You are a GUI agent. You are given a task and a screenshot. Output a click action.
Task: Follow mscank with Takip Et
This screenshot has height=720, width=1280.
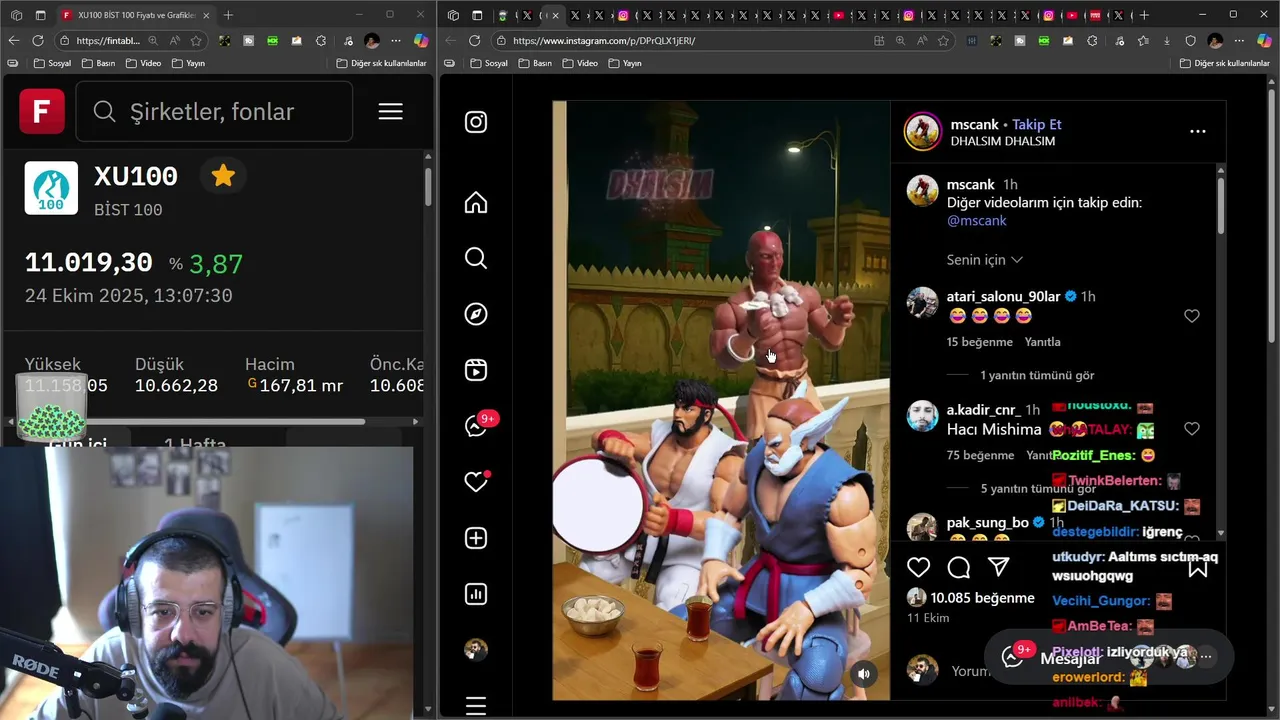pyautogui.click(x=1036, y=124)
